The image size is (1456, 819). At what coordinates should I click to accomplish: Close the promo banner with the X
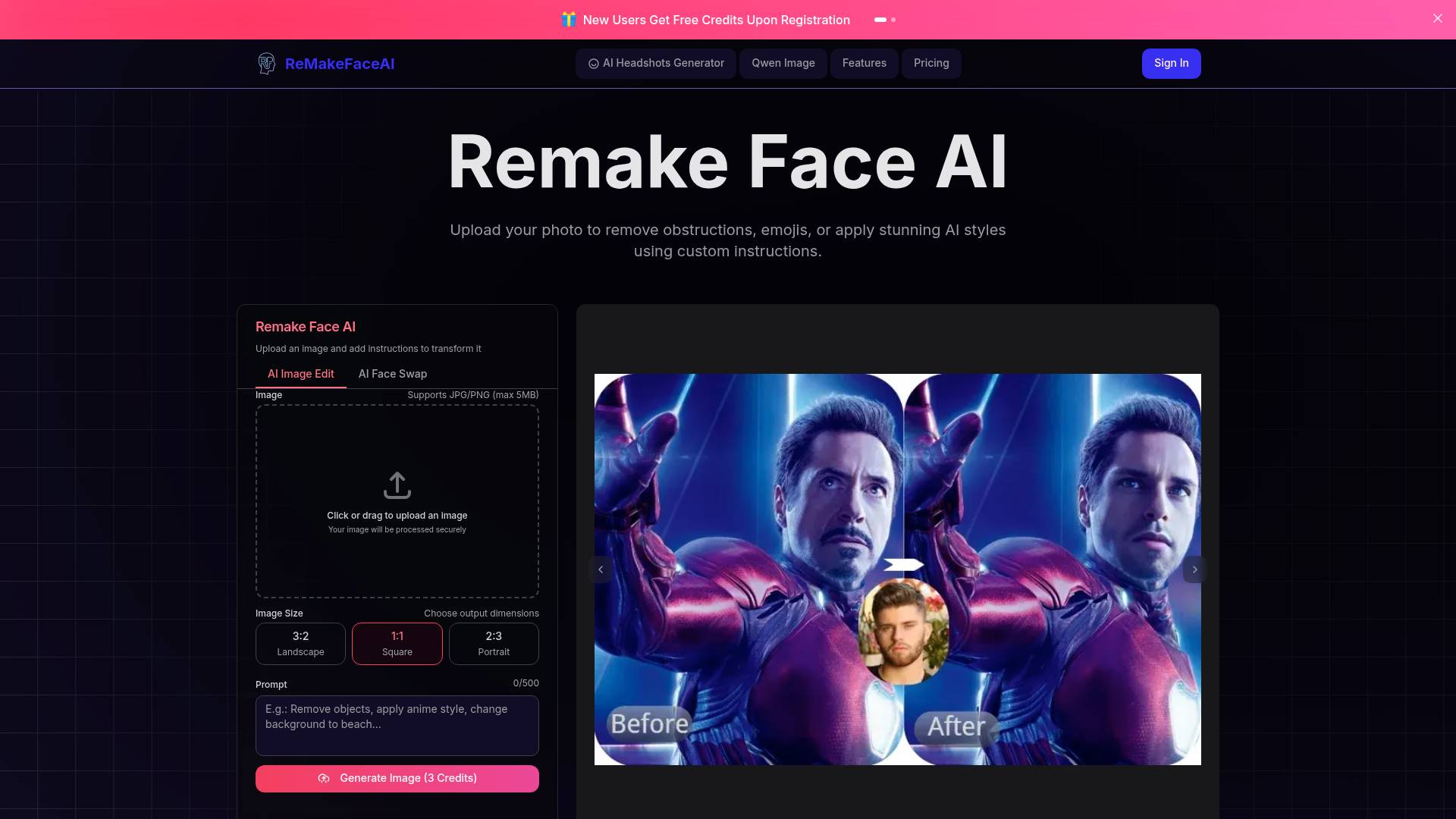pyautogui.click(x=1438, y=18)
